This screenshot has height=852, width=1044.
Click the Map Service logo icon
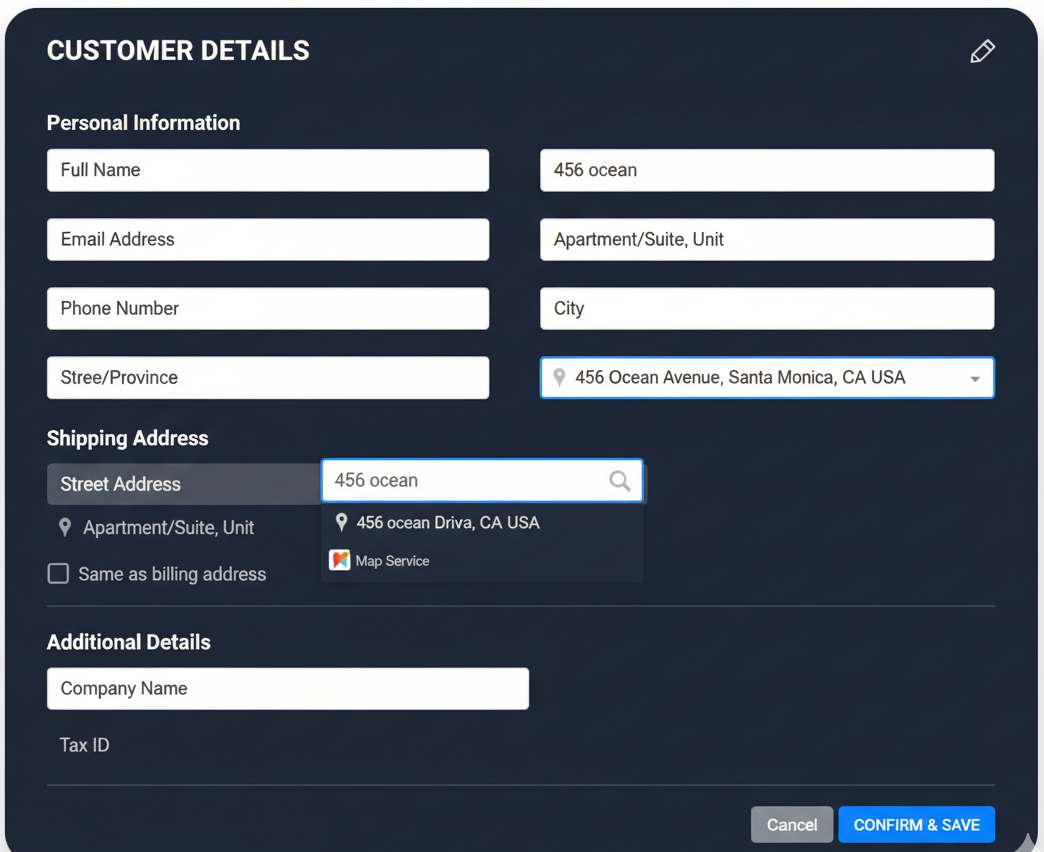[x=340, y=561]
